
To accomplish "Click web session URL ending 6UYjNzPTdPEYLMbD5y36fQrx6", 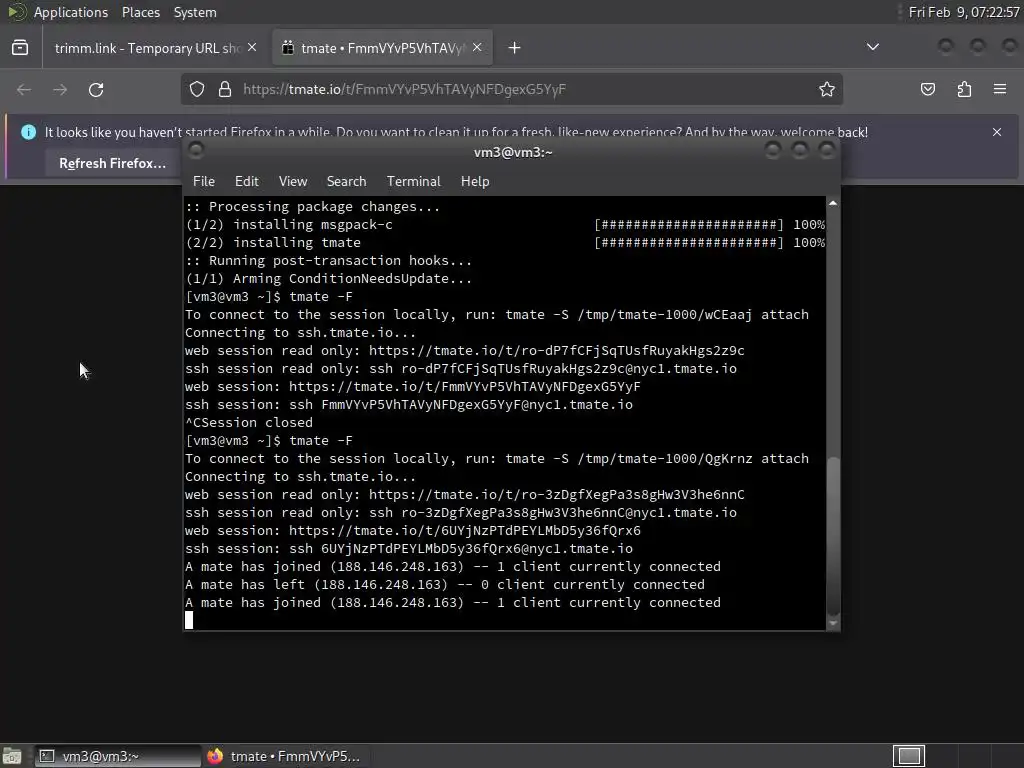I will [x=464, y=530].
